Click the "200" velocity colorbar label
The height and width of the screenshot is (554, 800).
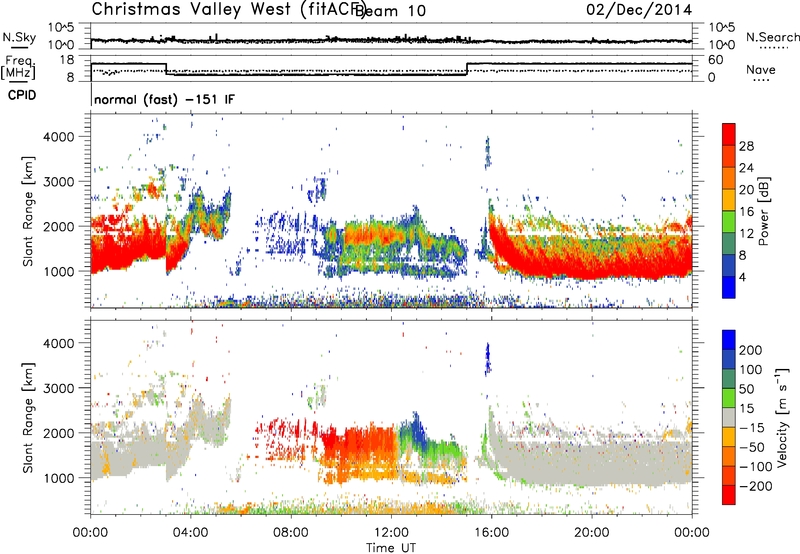751,350
